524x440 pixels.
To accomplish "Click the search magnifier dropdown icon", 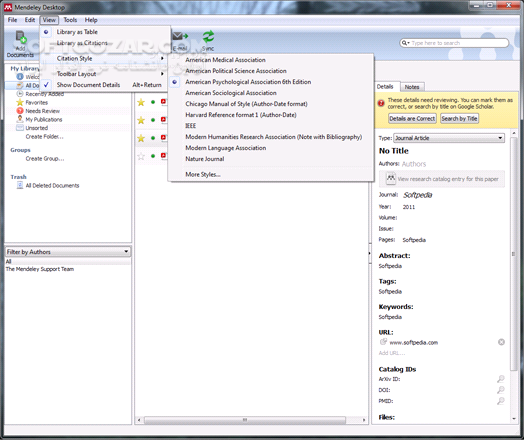I will click(x=405, y=43).
